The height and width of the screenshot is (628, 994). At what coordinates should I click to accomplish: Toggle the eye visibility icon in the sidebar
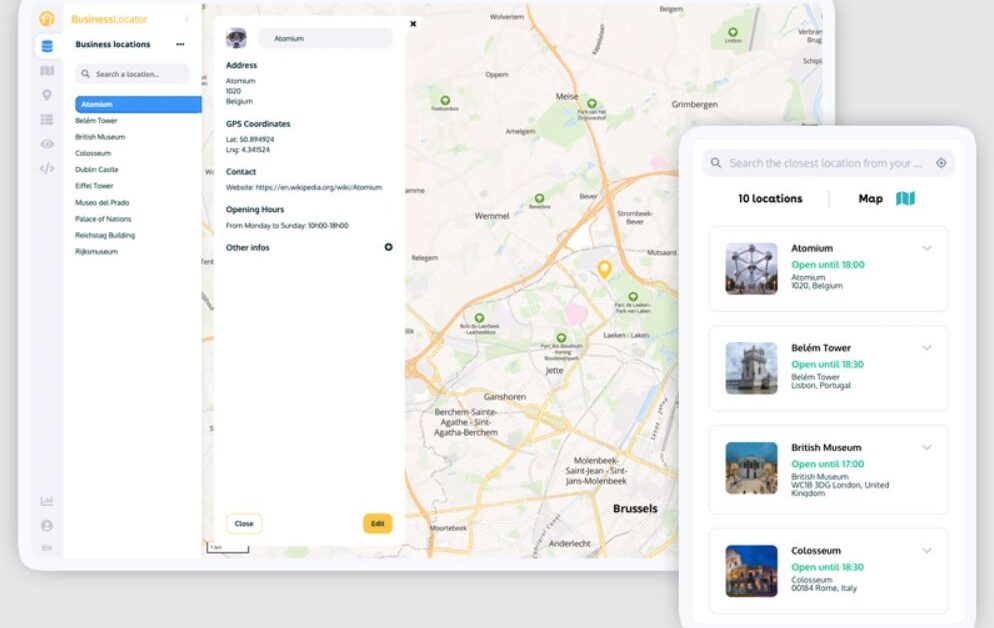click(x=46, y=144)
